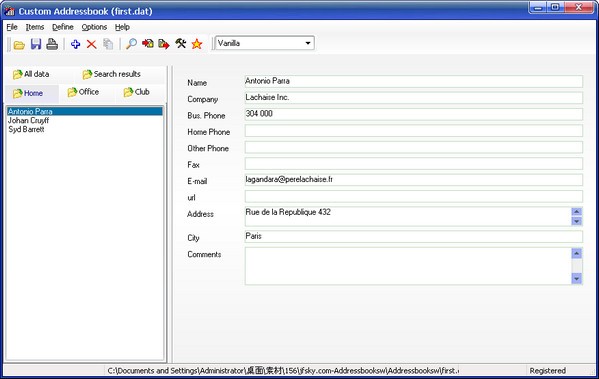The image size is (599, 379).
Task: Click the Address field text area
Action: (x=408, y=216)
